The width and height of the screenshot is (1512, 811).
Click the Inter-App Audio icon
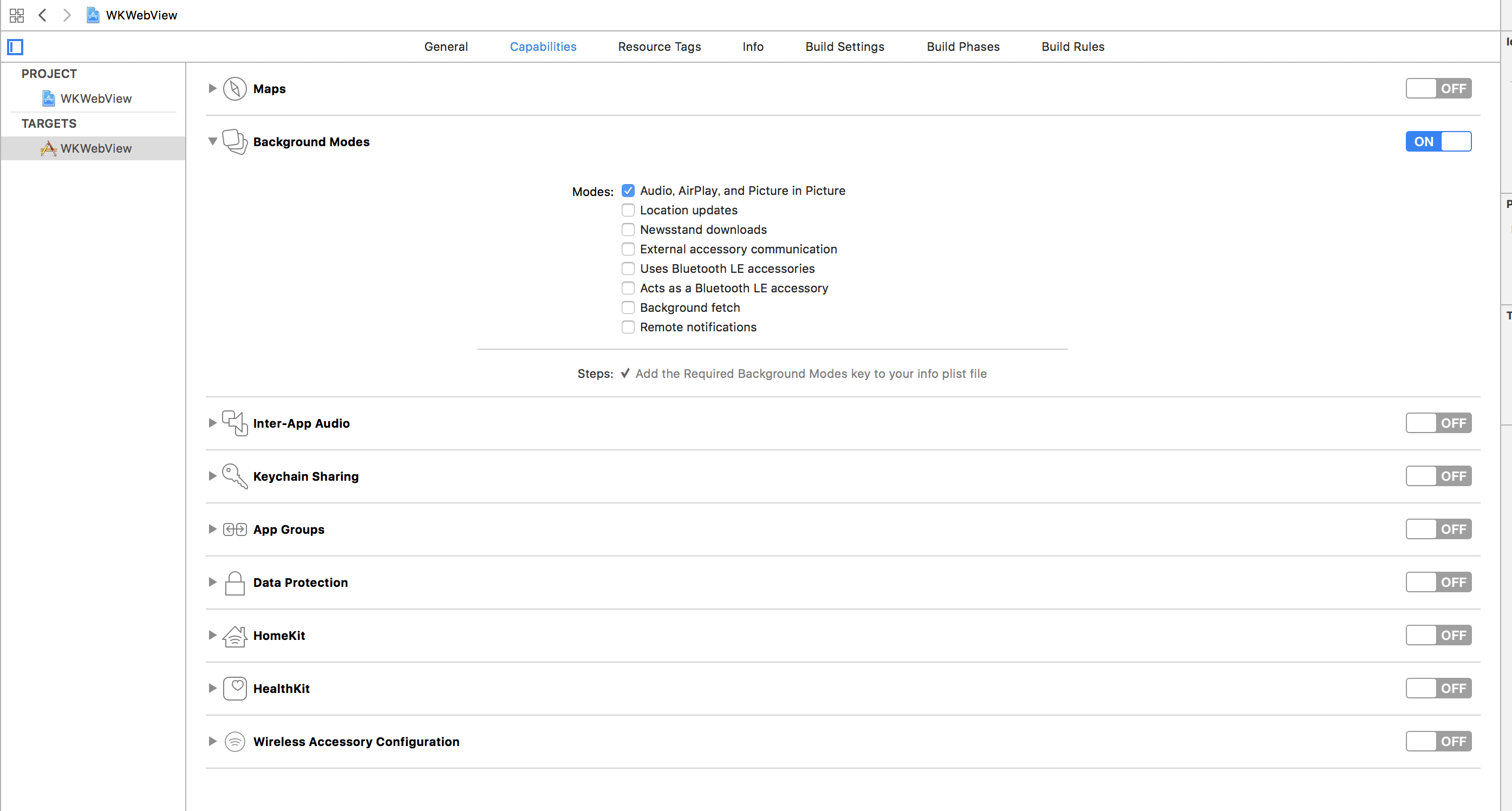click(x=235, y=423)
